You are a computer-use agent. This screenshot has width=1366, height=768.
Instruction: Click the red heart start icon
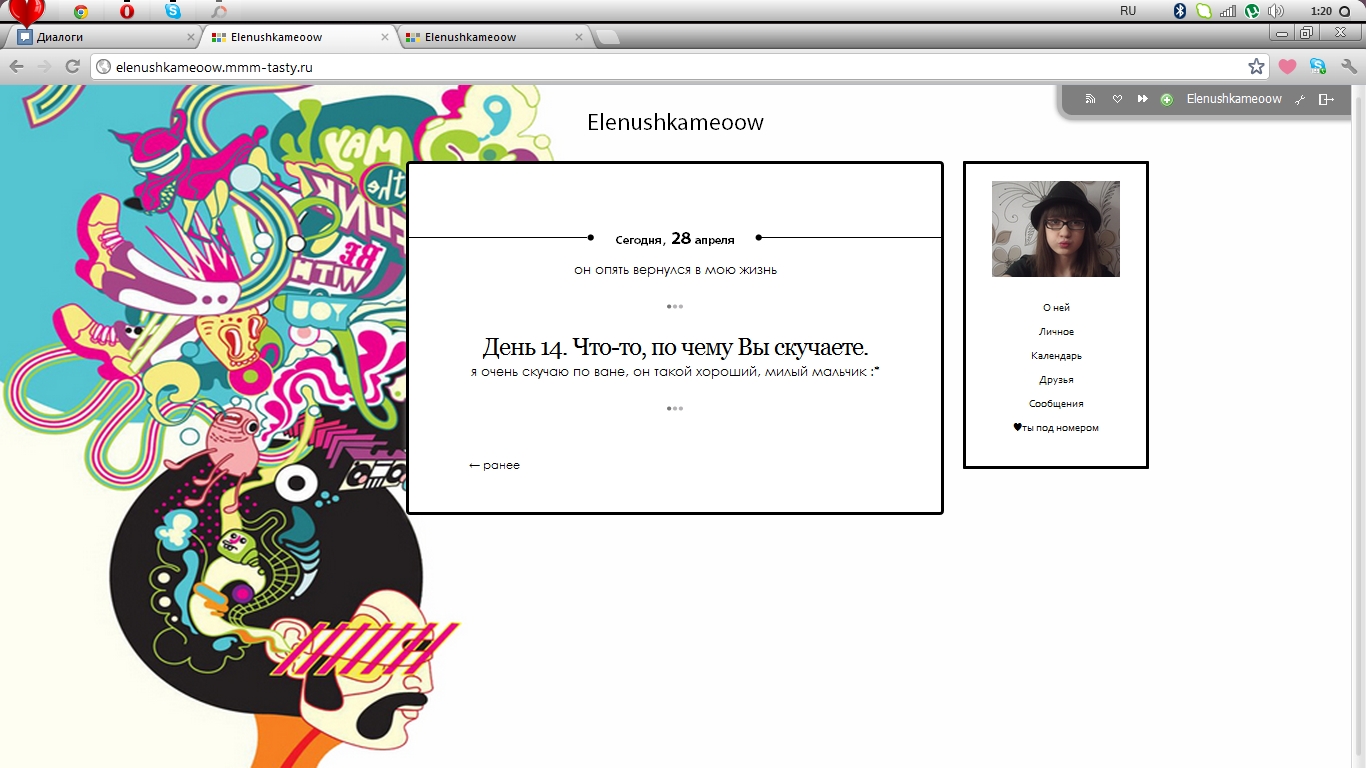(x=26, y=12)
